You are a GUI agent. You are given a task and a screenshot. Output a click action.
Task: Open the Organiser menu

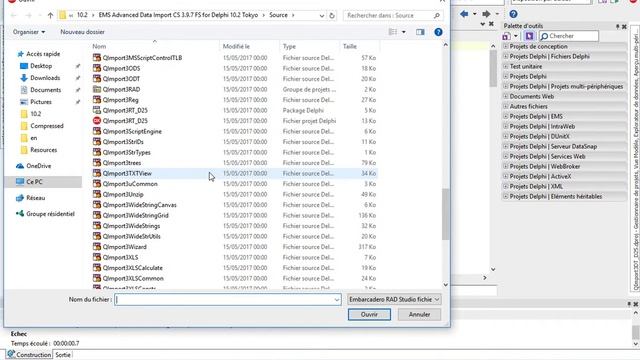click(29, 32)
